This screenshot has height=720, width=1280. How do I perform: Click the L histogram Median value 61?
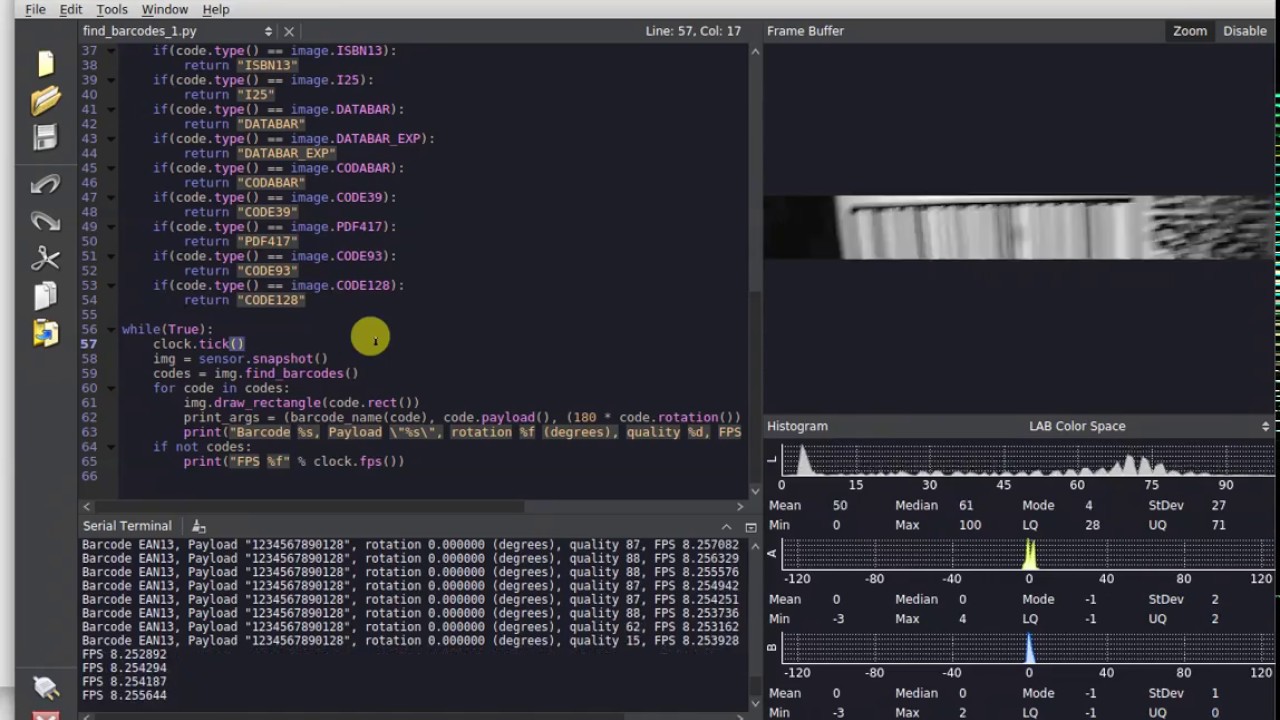pos(965,506)
